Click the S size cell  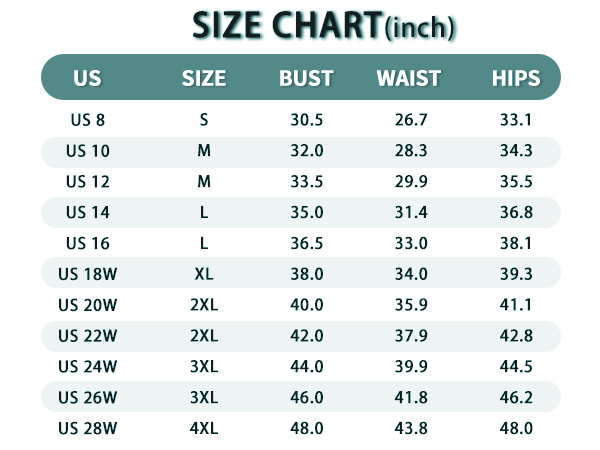pos(204,120)
